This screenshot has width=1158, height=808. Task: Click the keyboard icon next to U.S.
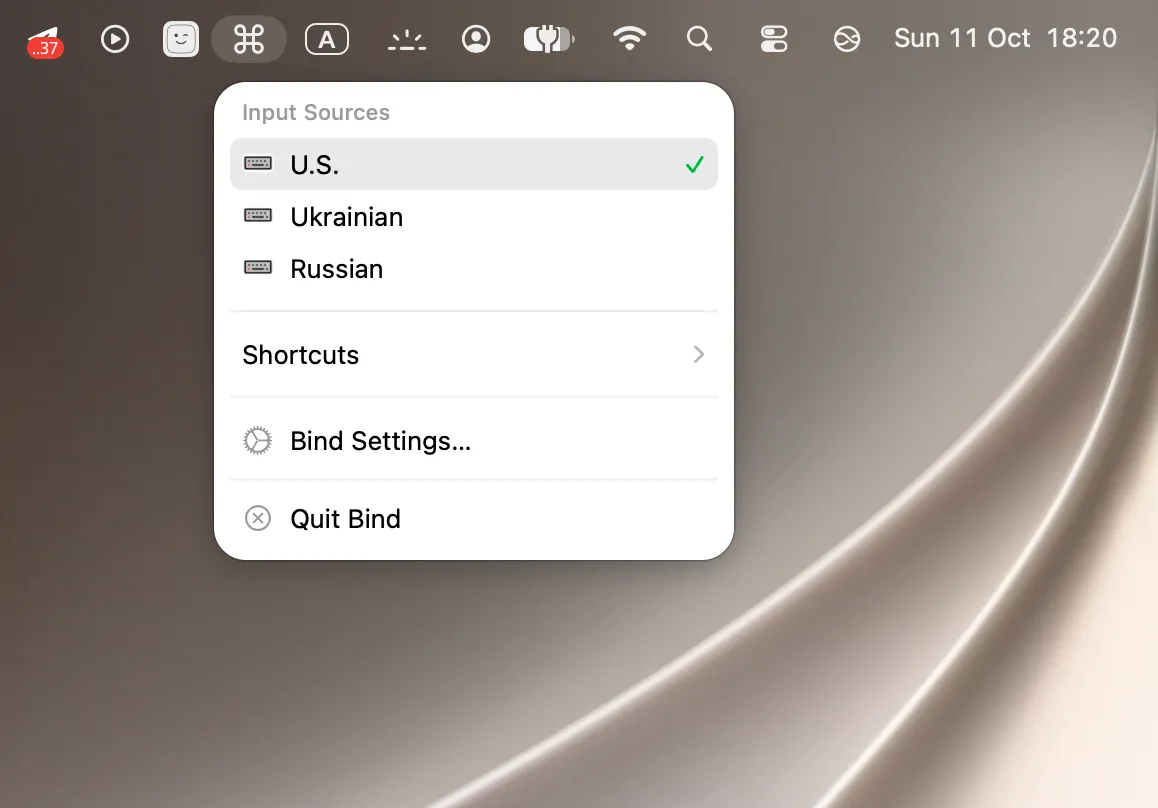click(258, 163)
